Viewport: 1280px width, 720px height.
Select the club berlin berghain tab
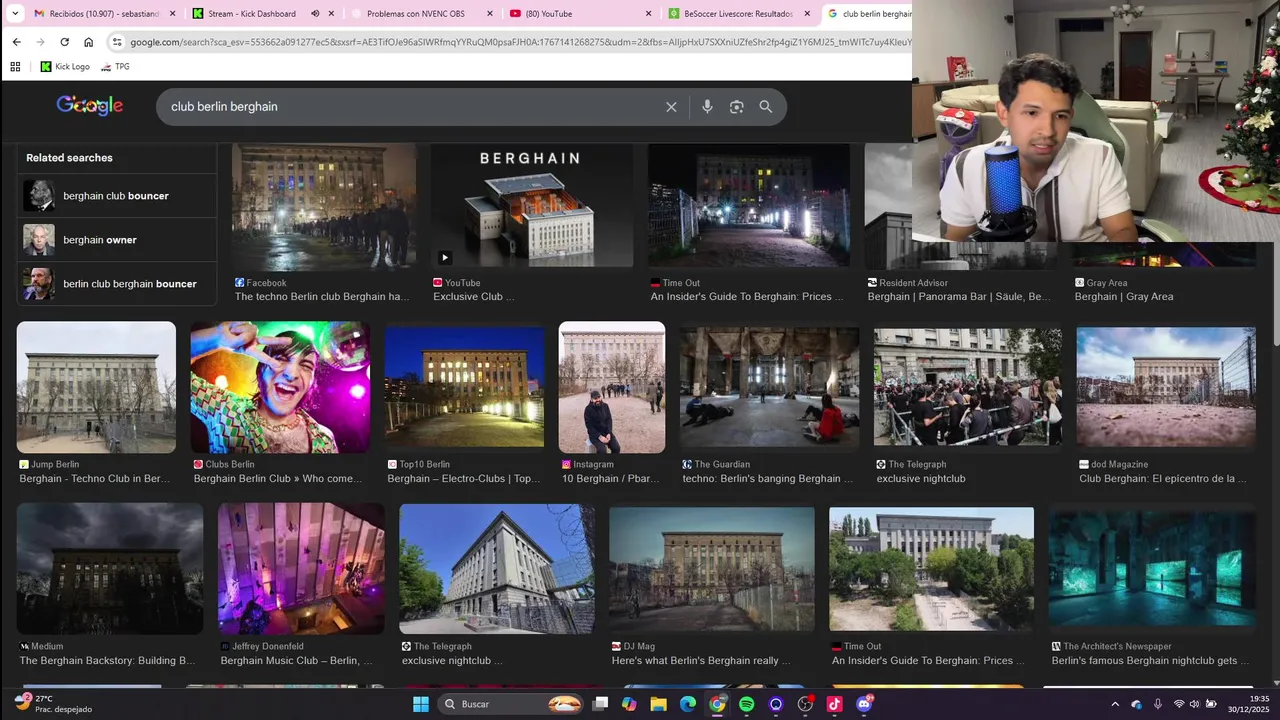[868, 14]
